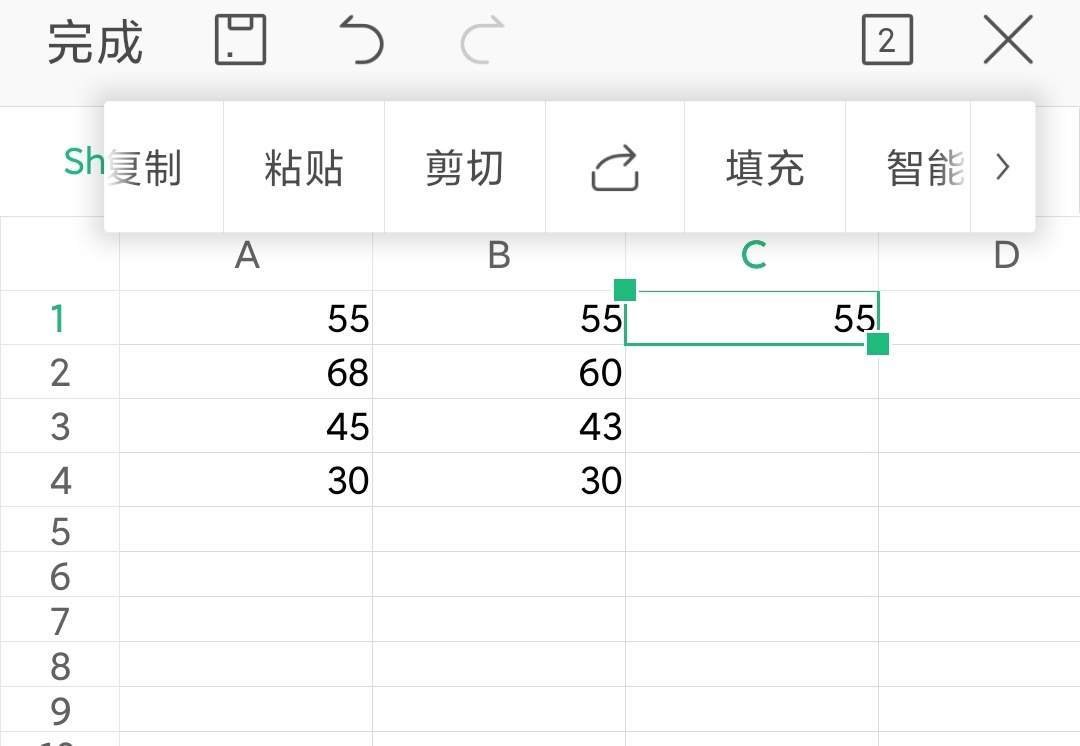This screenshot has height=746, width=1080.
Task: Choose 复制 (Copy) from the popup menu
Action: (x=164, y=167)
